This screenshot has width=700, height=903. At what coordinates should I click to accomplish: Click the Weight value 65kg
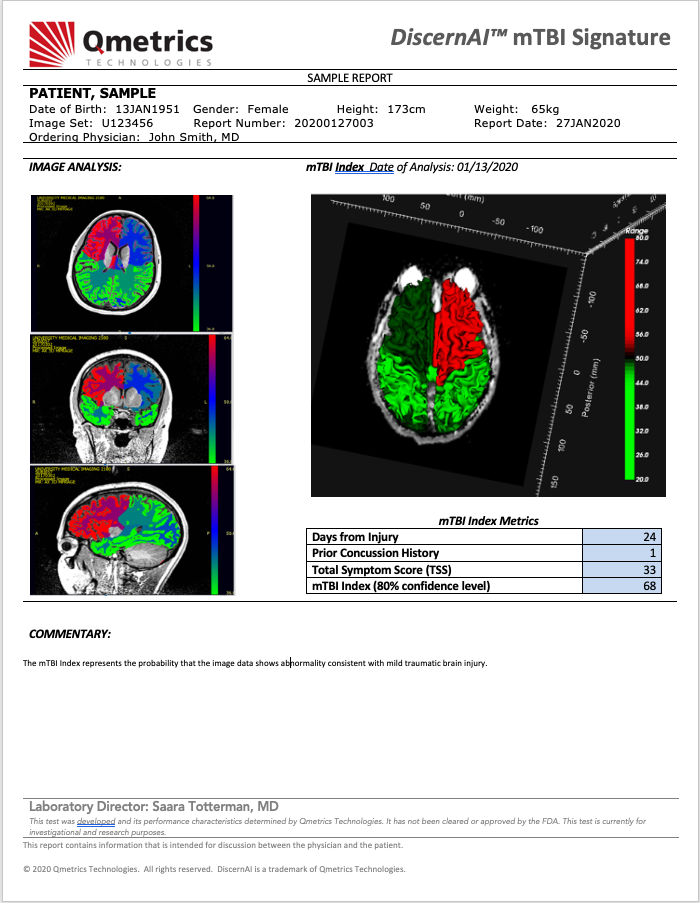pyautogui.click(x=545, y=109)
